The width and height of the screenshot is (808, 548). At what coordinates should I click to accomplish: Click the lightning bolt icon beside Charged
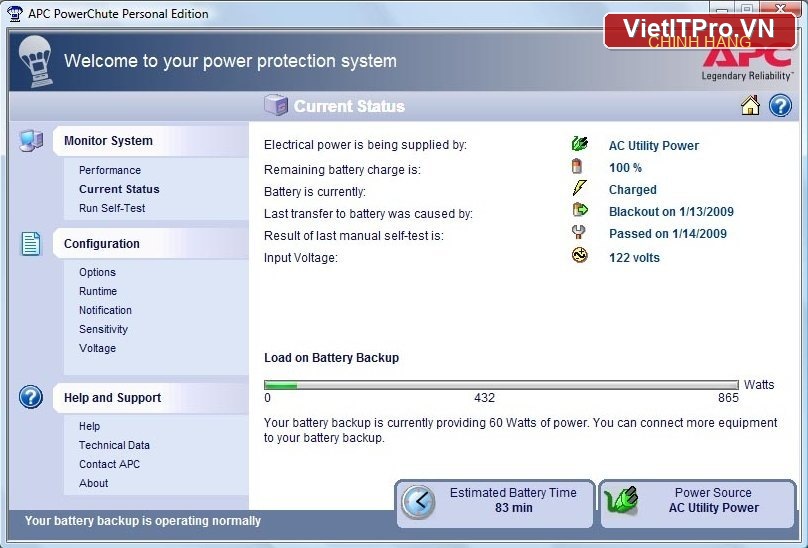(x=579, y=188)
